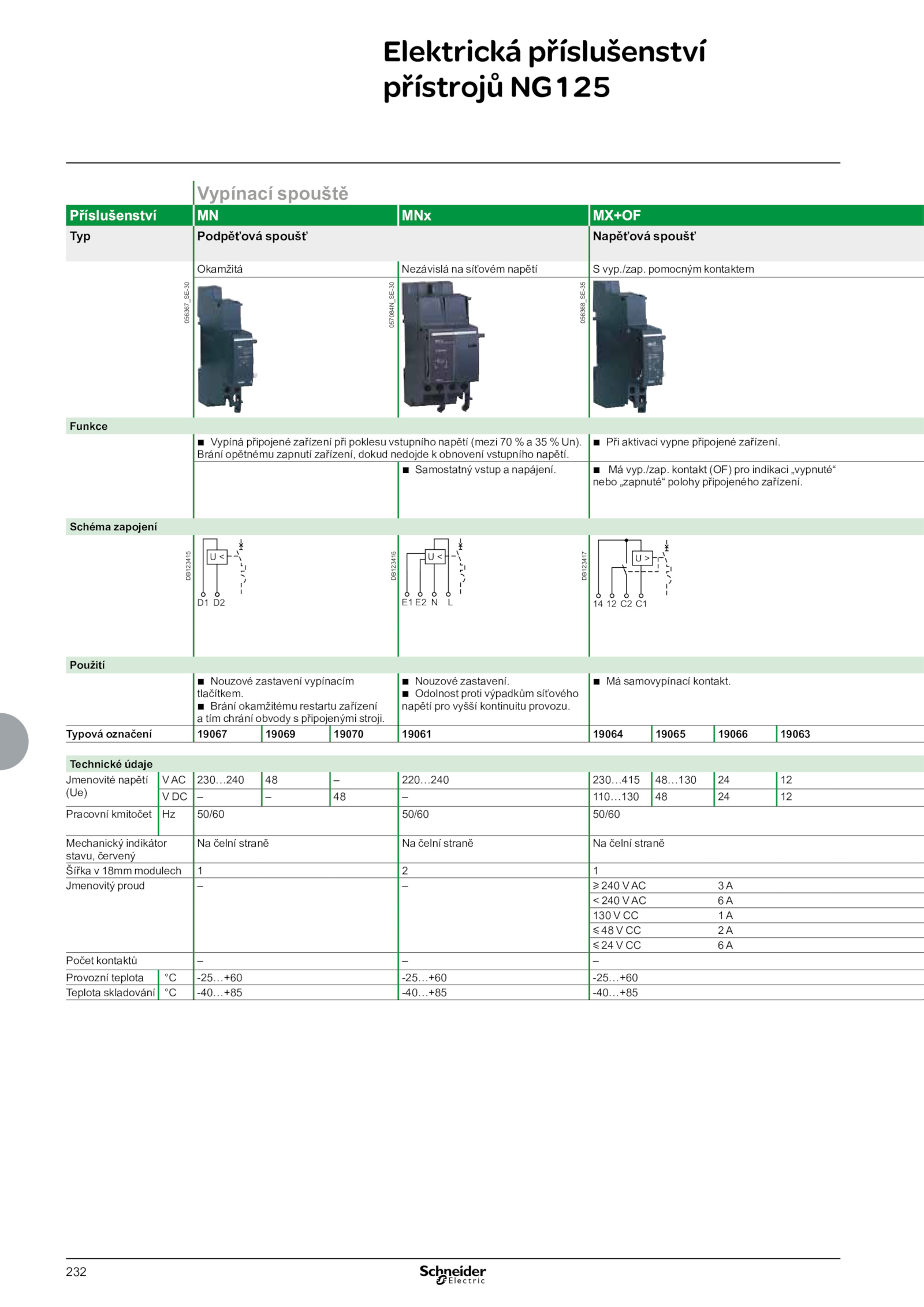Click the '220…240' V AC value

(425, 780)
